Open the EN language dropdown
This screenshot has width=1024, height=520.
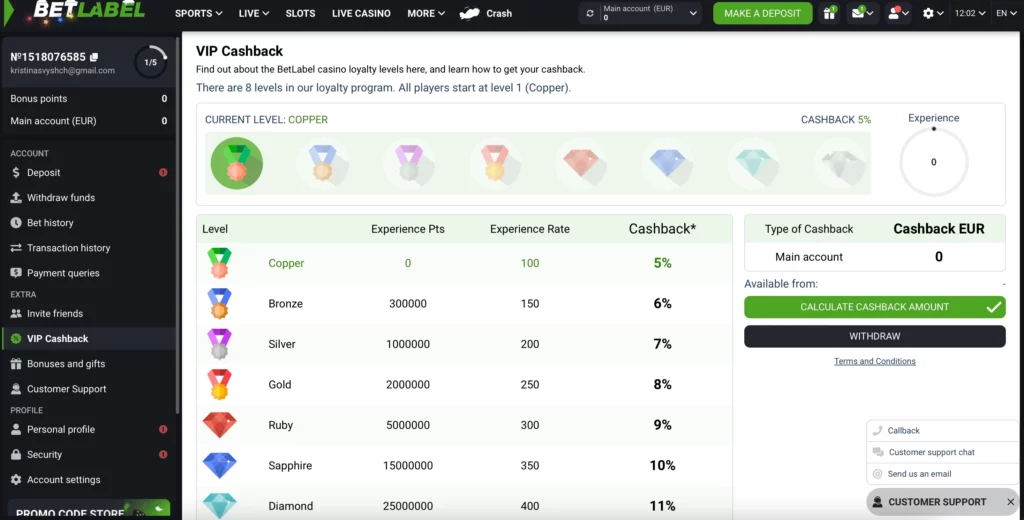(x=1006, y=13)
